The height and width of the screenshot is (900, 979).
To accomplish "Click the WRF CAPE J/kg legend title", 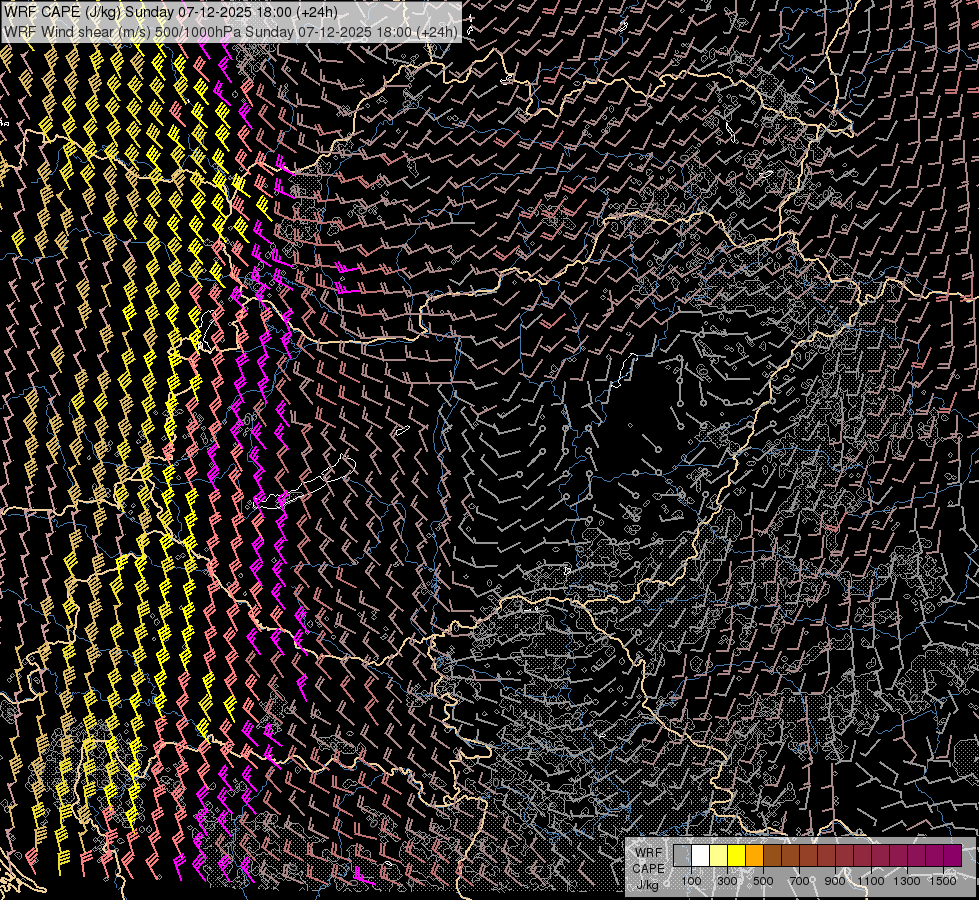I will tap(648, 868).
